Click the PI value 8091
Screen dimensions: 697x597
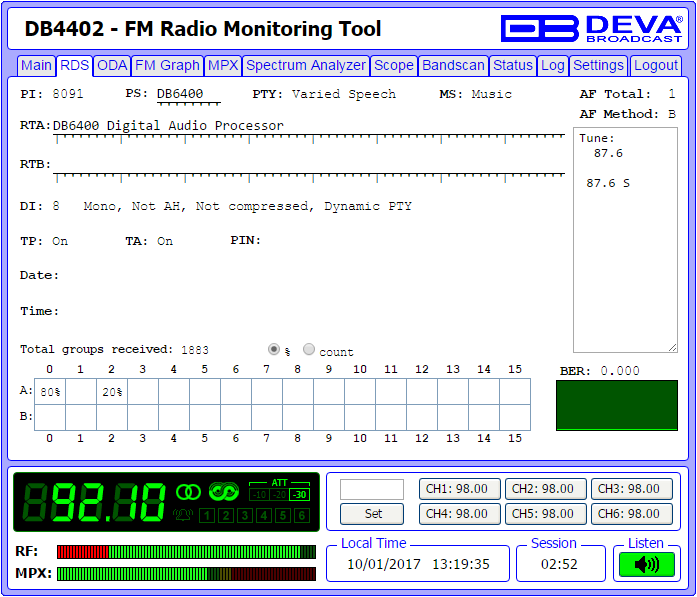click(x=68, y=94)
